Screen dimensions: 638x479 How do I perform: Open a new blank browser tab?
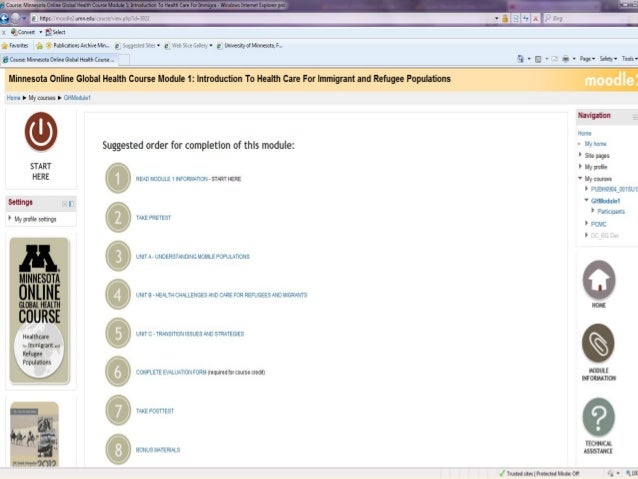[124, 60]
